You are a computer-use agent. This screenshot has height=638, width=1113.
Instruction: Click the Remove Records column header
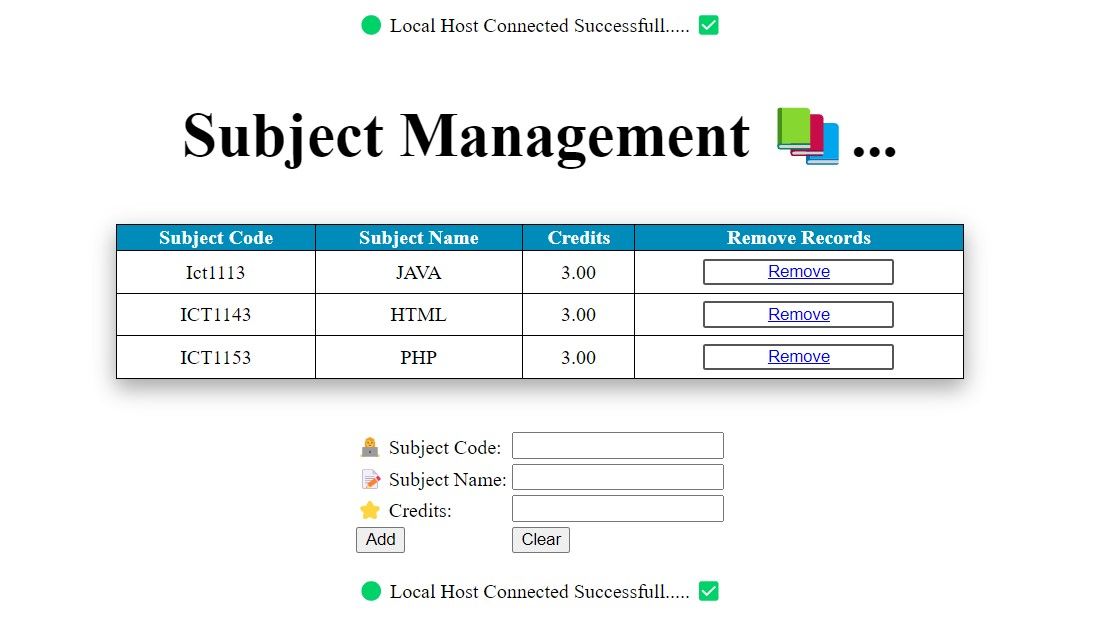pyautogui.click(x=797, y=238)
